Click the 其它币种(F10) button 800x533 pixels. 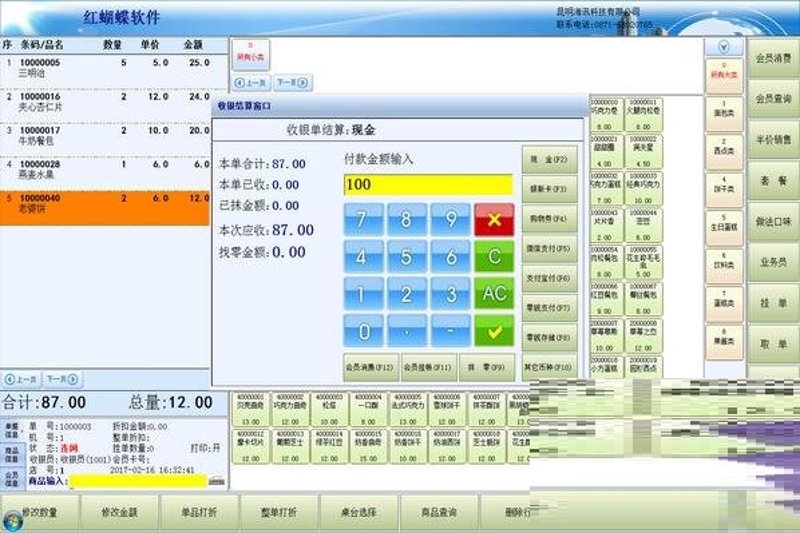[549, 367]
